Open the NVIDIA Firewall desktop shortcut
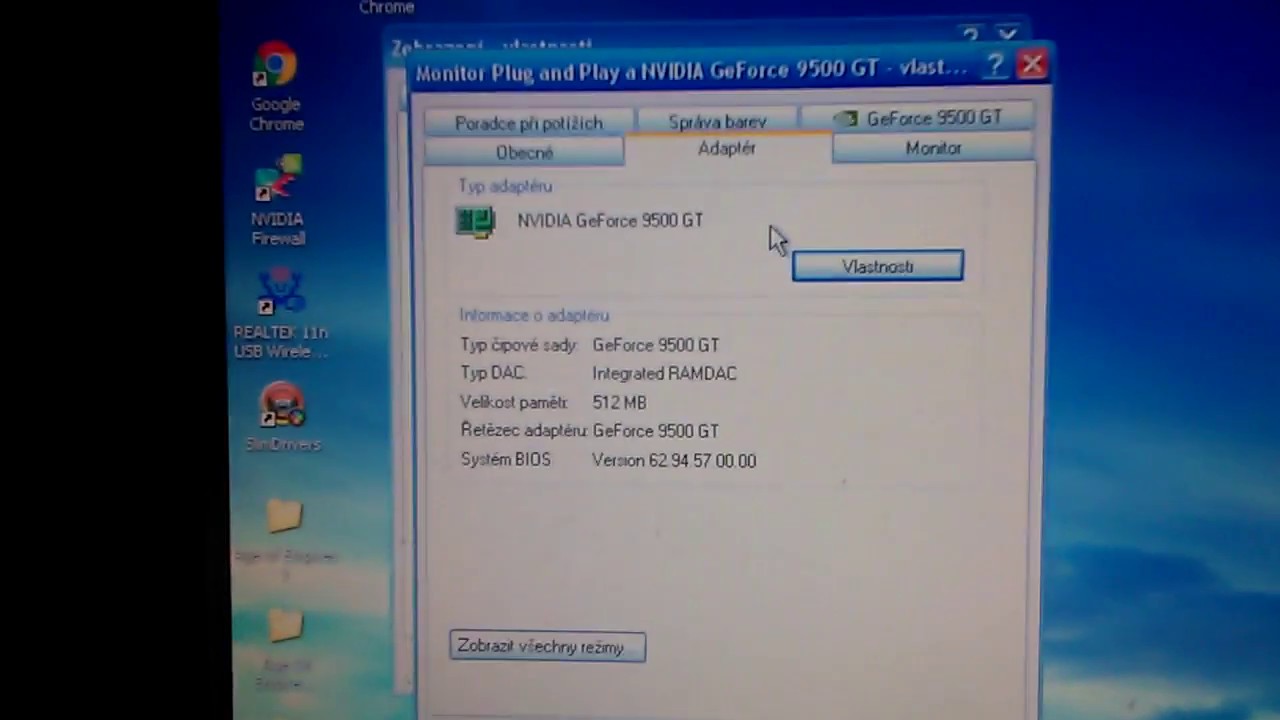Screen dimensions: 1280x720 tap(277, 200)
